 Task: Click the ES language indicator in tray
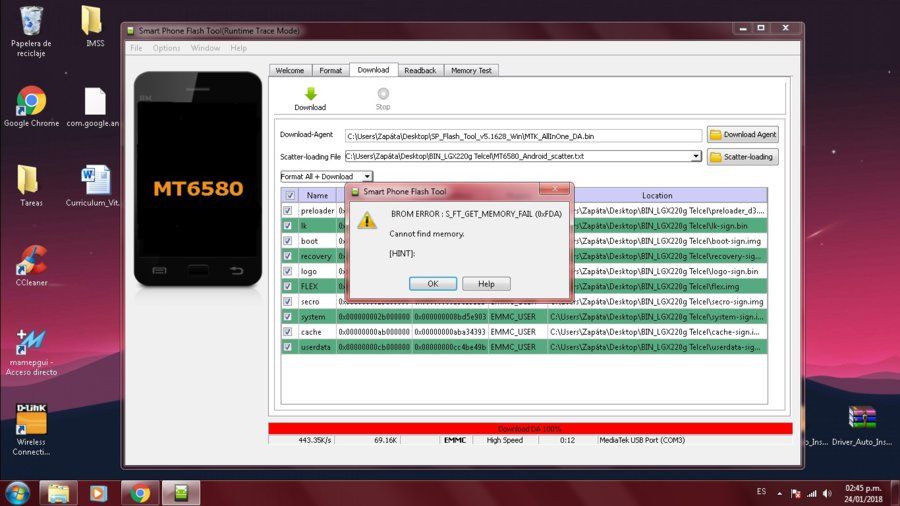tap(761, 492)
